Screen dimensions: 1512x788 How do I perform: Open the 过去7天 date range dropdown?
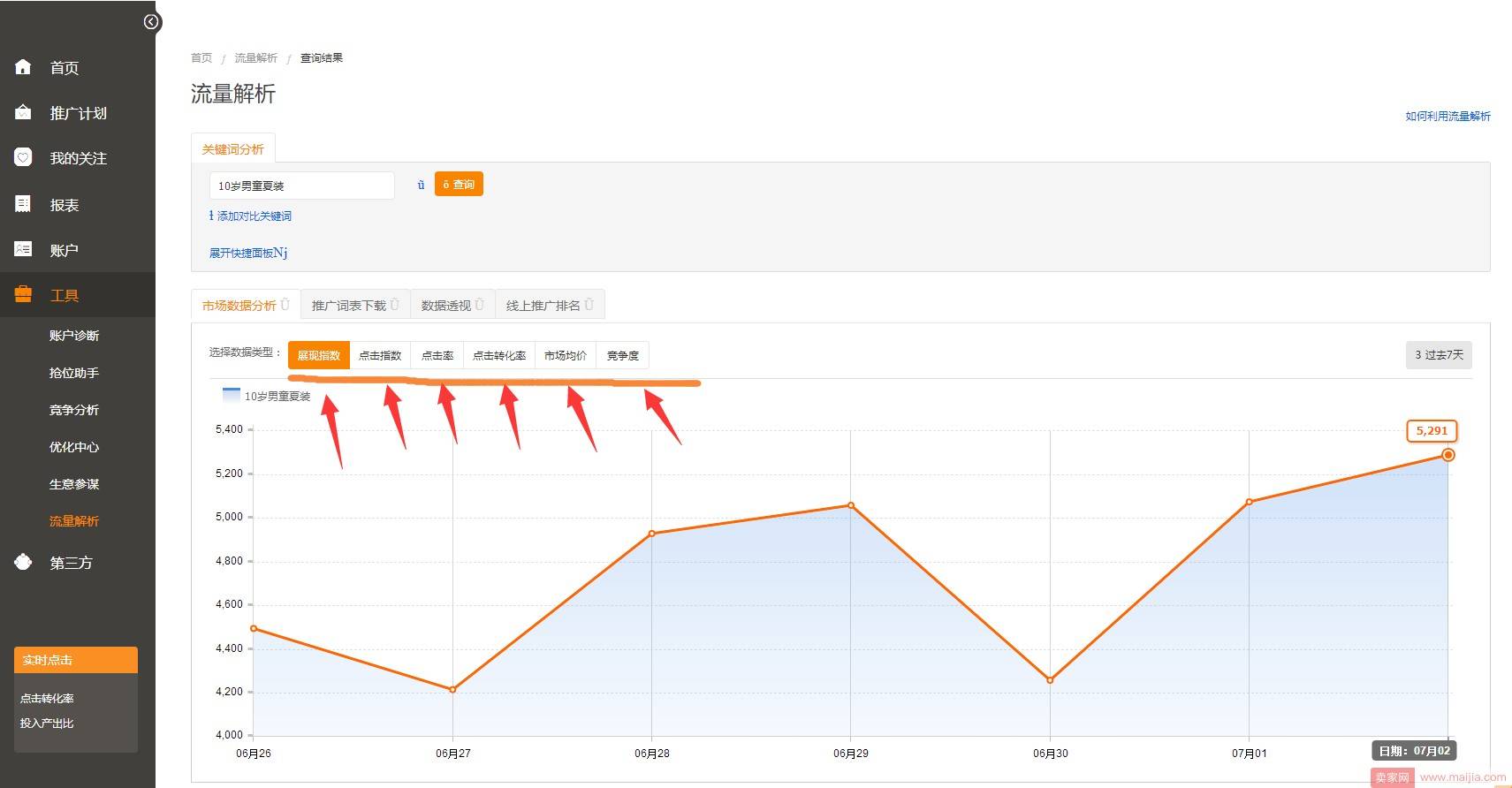pos(1439,354)
